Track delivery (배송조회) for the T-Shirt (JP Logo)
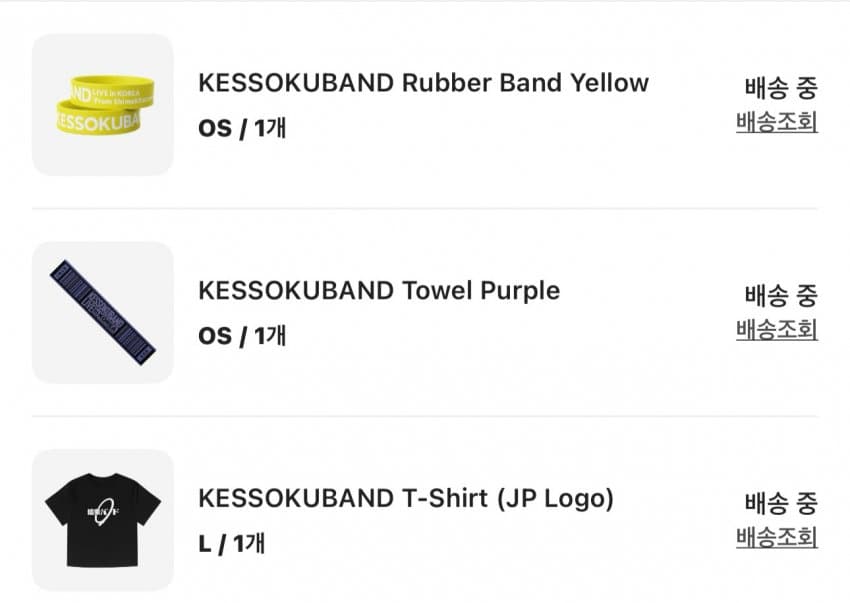Viewport: 850px width, 603px height. click(x=776, y=537)
